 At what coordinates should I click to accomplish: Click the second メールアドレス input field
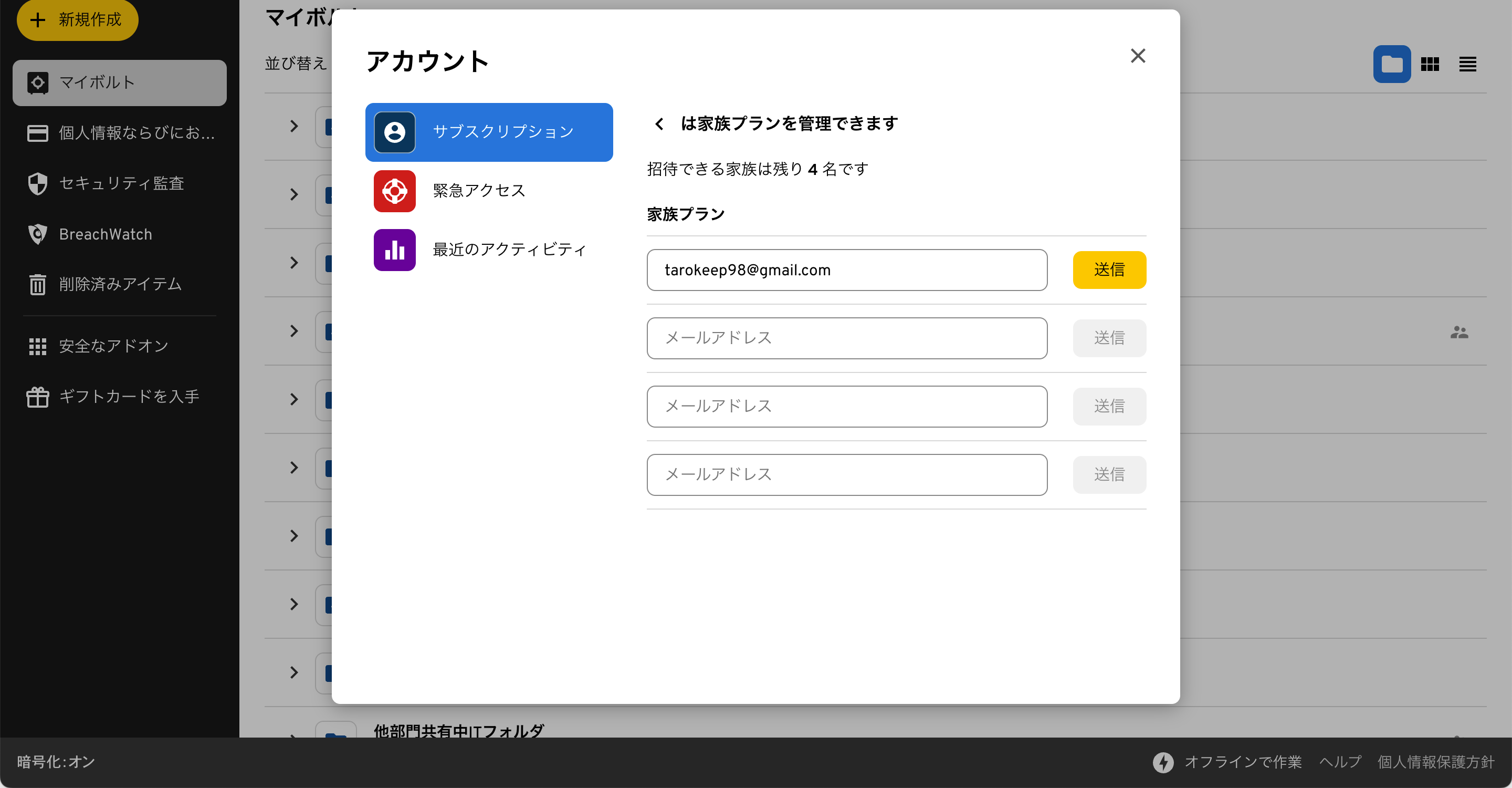(x=846, y=406)
